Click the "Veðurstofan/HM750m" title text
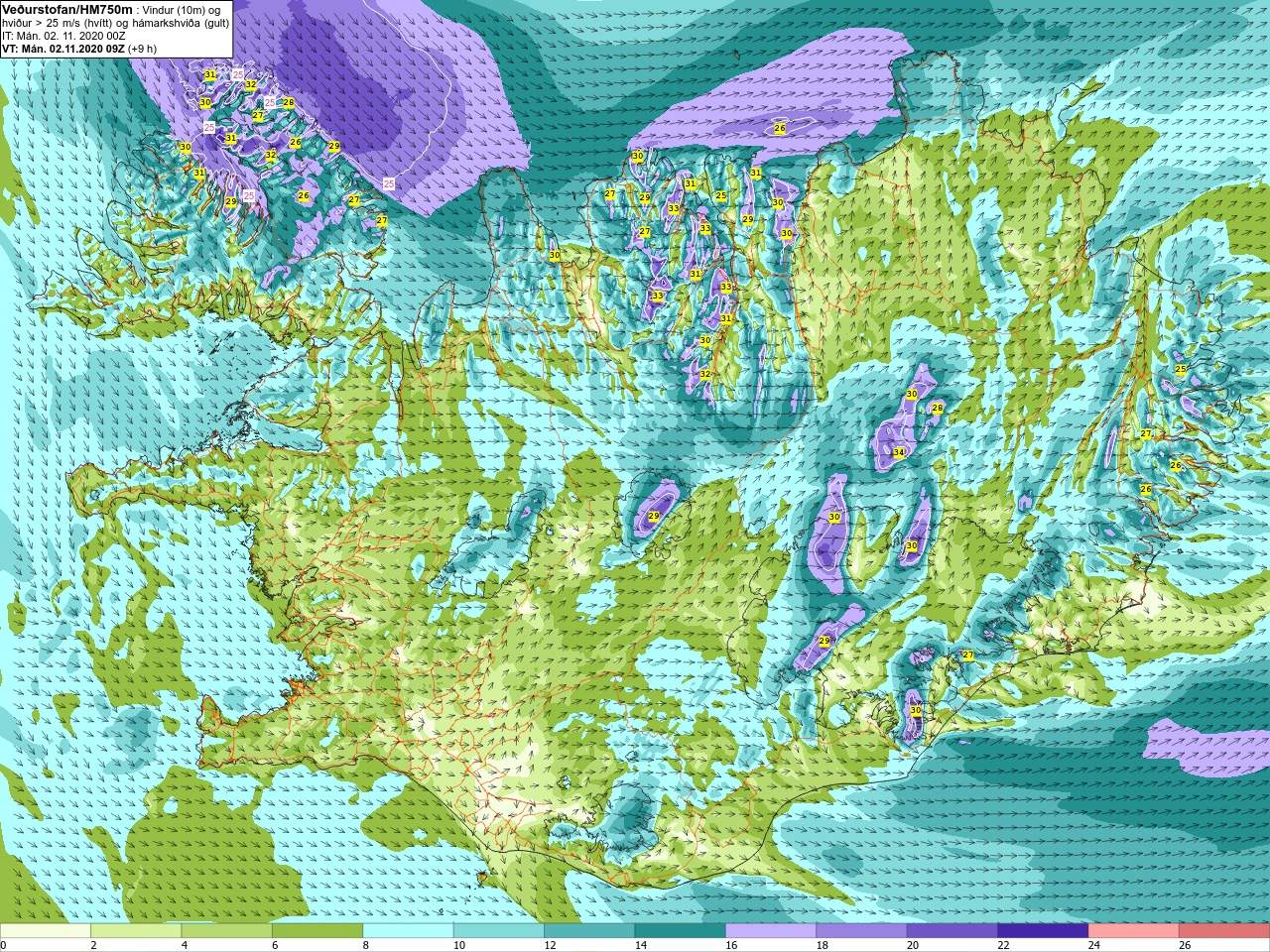This screenshot has height=952, width=1270. pos(66,9)
